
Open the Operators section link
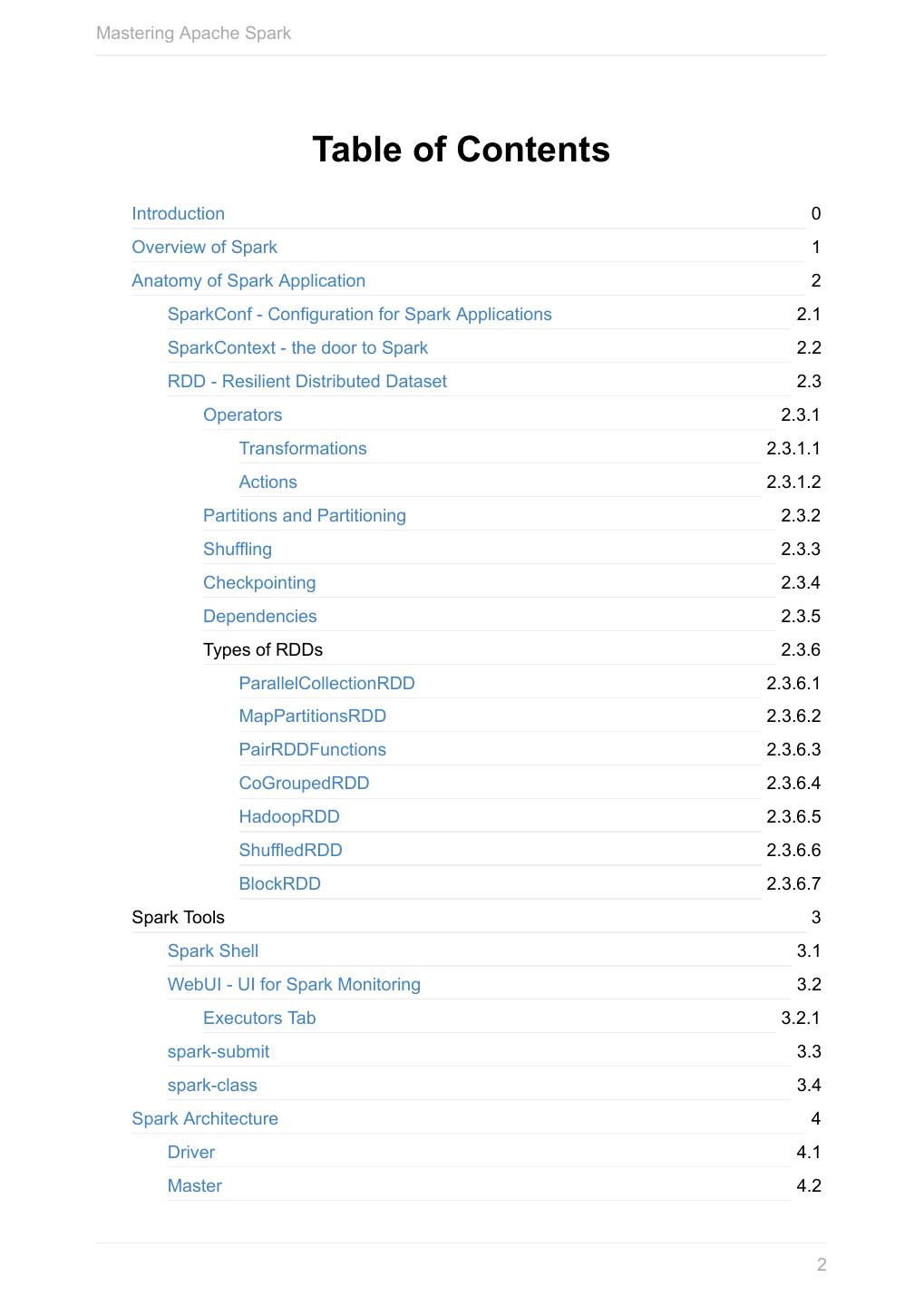coord(242,415)
